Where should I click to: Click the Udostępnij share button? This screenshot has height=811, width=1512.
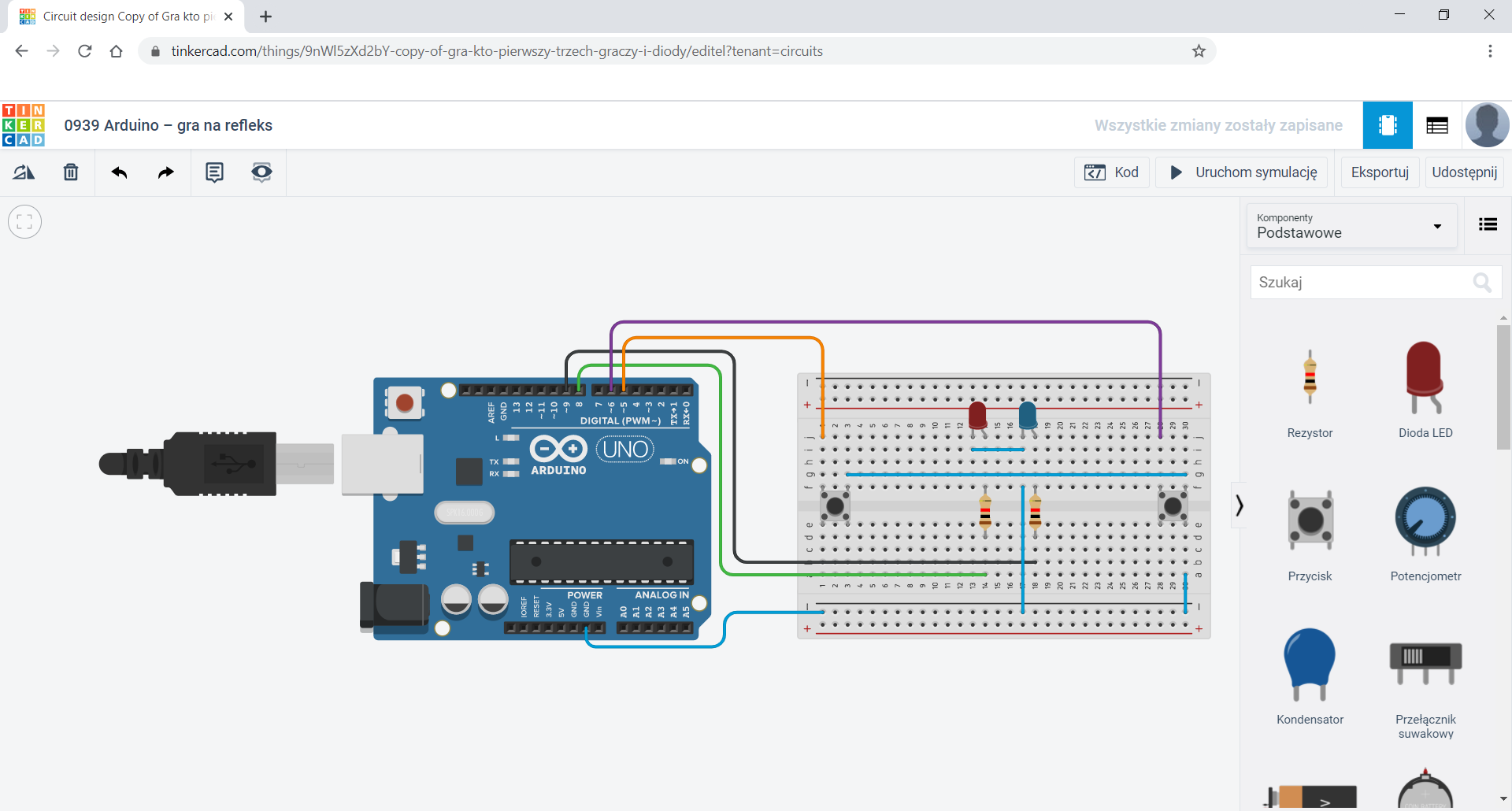1465,172
